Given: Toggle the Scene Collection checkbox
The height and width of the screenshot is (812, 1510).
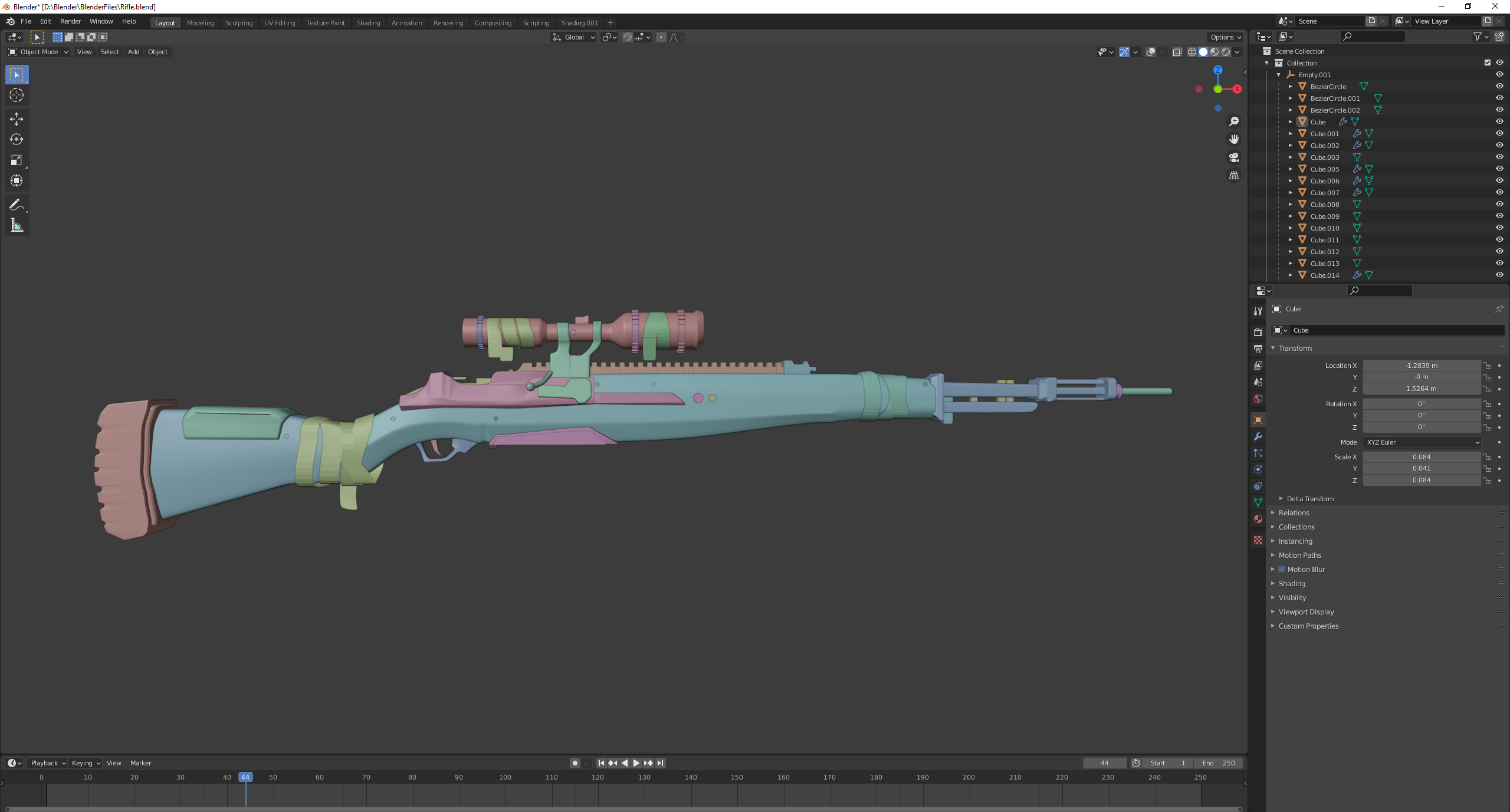Looking at the screenshot, I should (1488, 63).
